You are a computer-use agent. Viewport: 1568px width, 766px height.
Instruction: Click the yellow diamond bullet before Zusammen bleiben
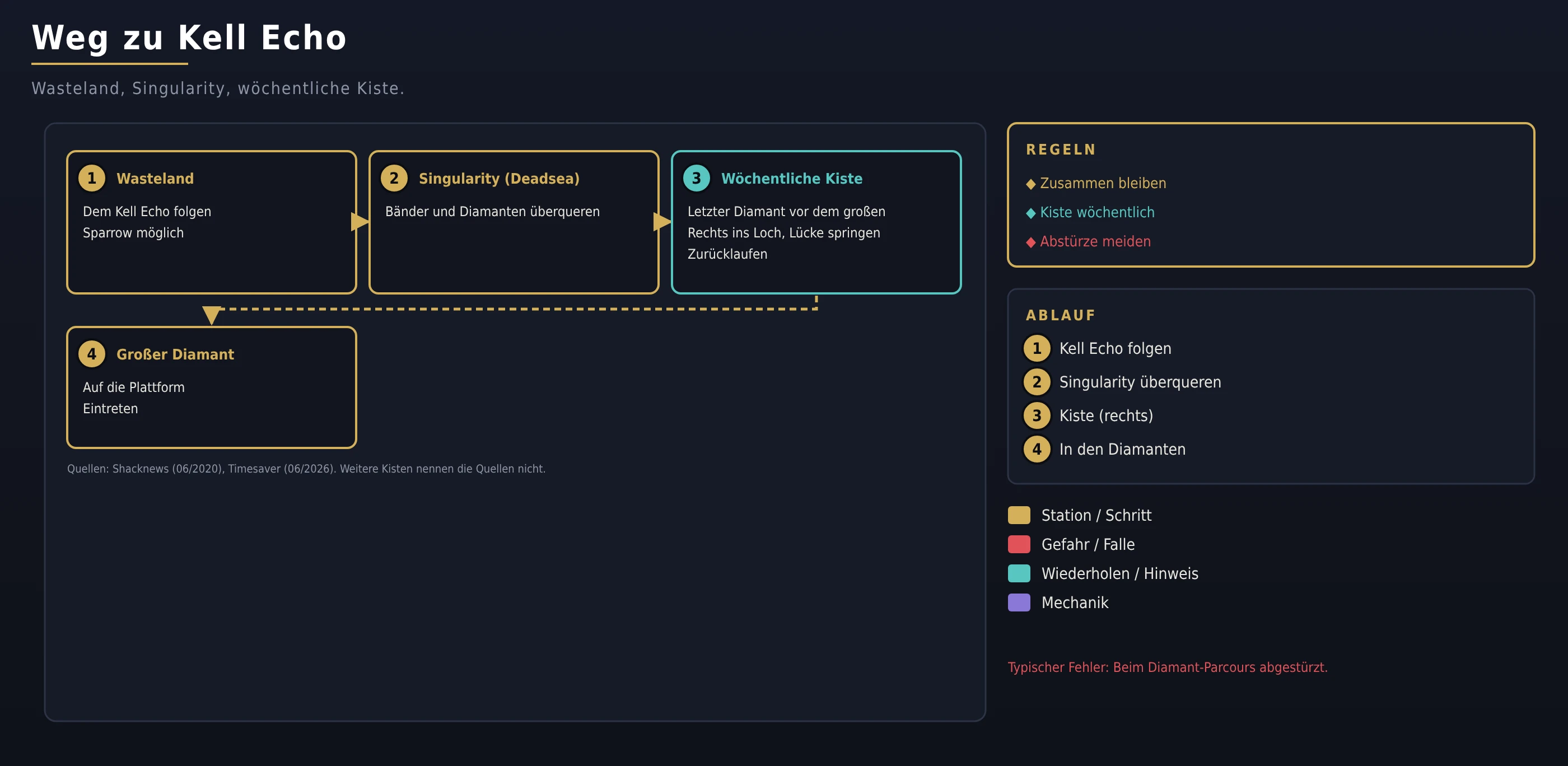coord(1030,184)
